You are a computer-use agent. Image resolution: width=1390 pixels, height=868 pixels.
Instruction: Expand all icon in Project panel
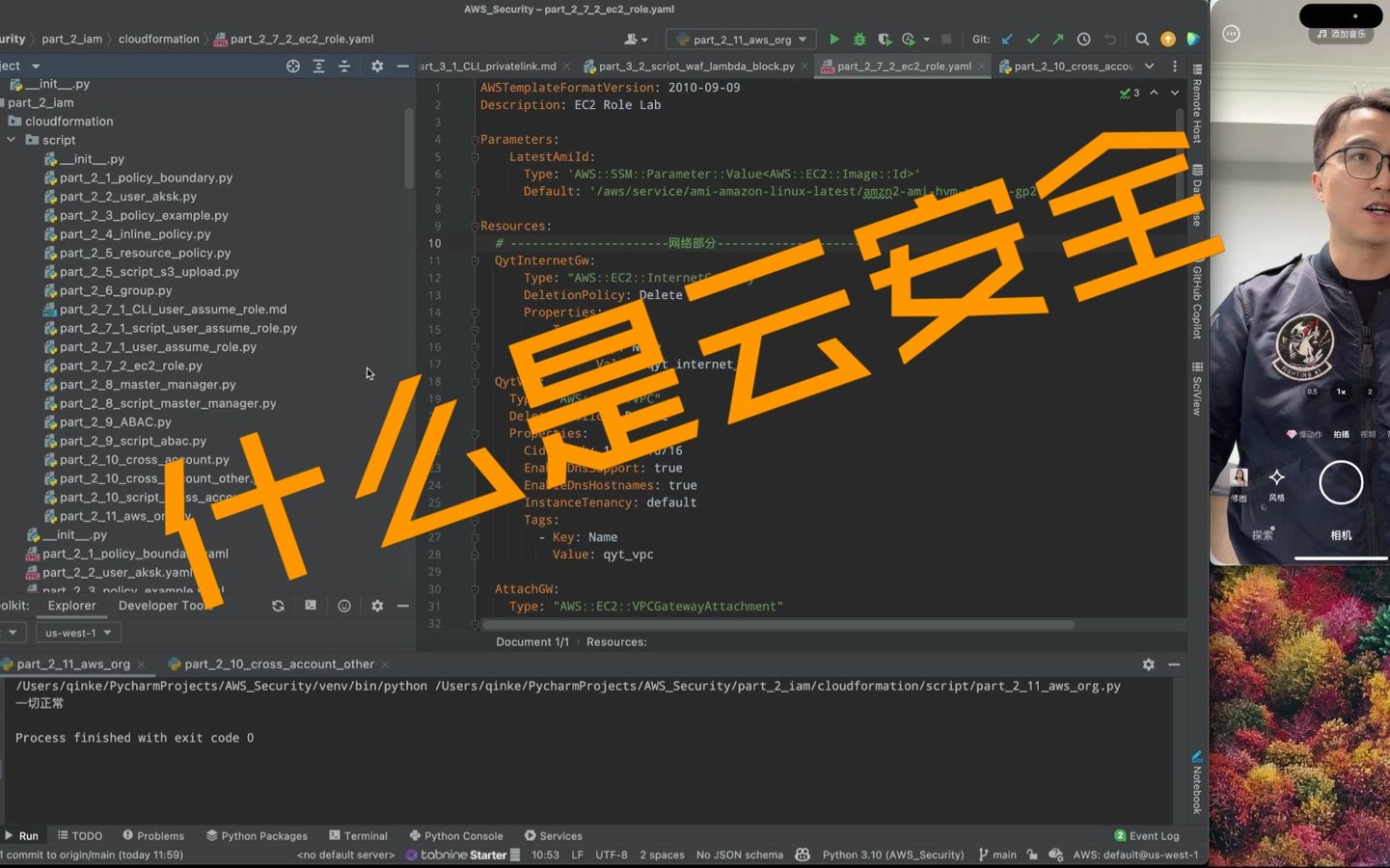[318, 66]
